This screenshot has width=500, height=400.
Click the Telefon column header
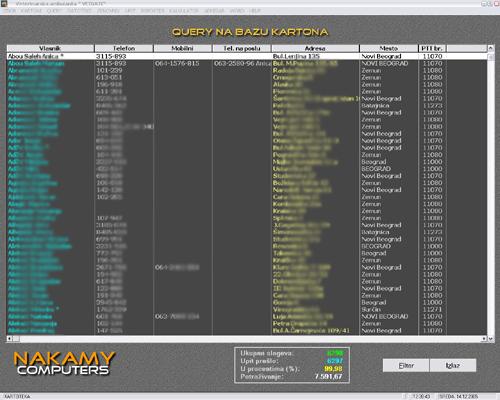[124, 48]
